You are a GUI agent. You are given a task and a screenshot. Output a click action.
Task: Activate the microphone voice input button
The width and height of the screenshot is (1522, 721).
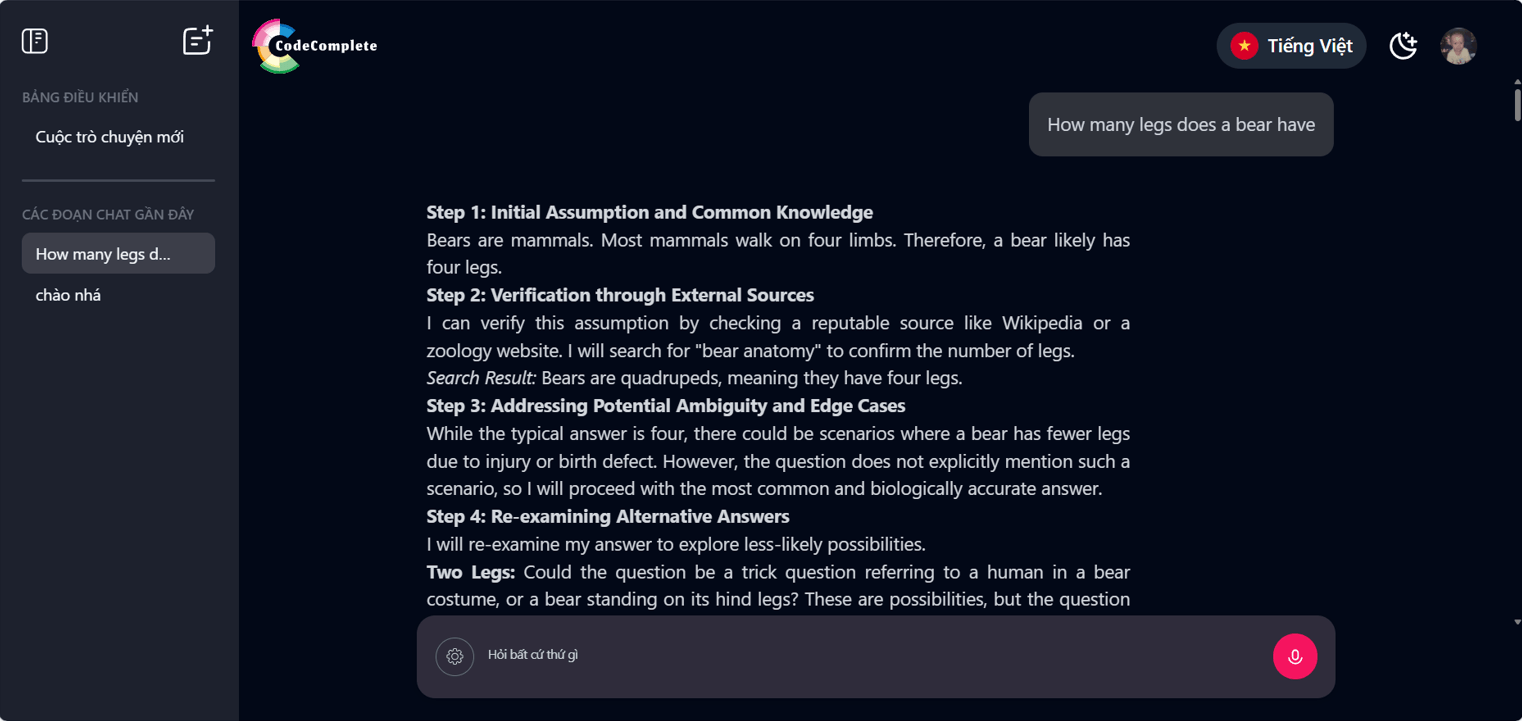tap(1295, 657)
